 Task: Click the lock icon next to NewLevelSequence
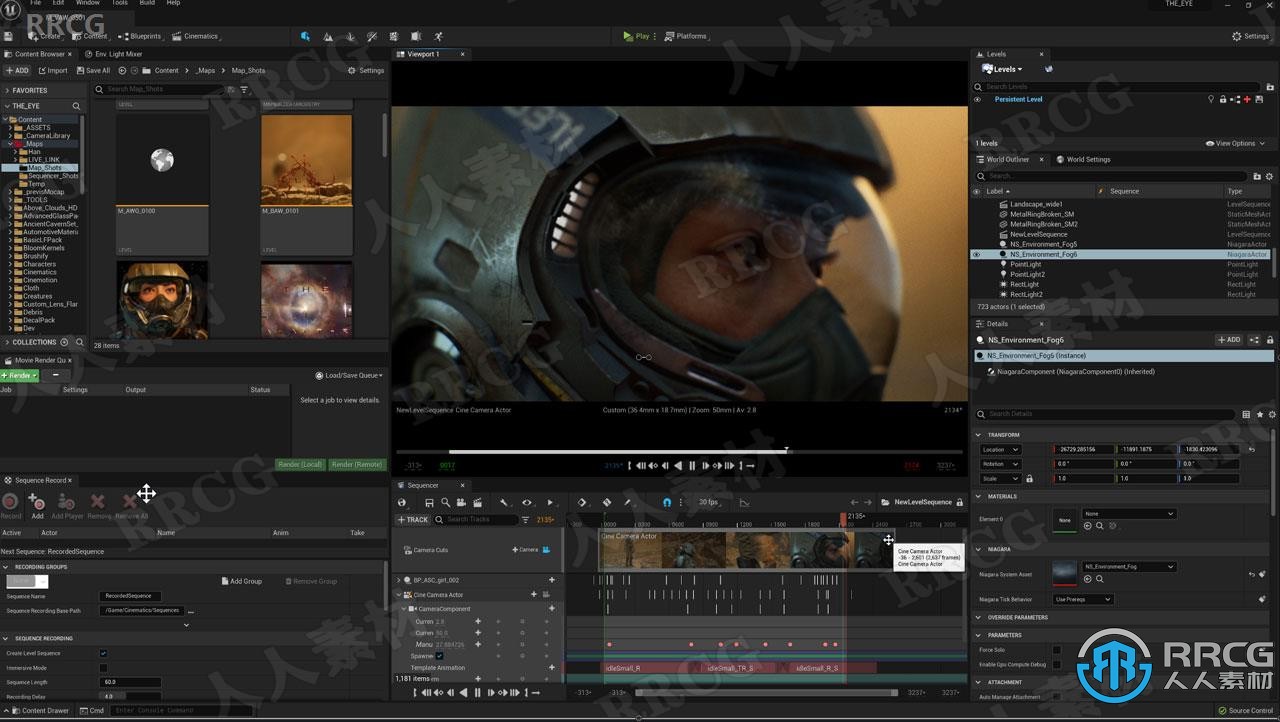[x=959, y=502]
